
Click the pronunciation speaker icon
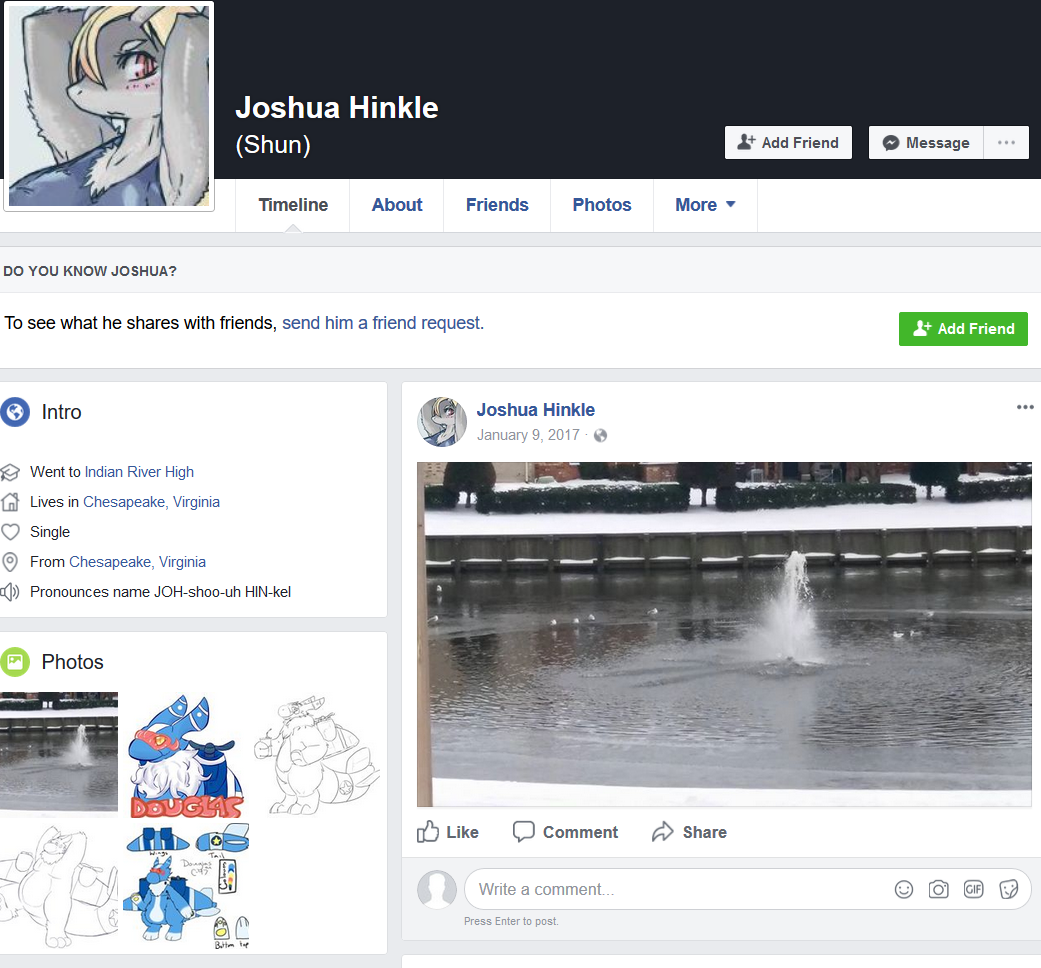tap(10, 592)
